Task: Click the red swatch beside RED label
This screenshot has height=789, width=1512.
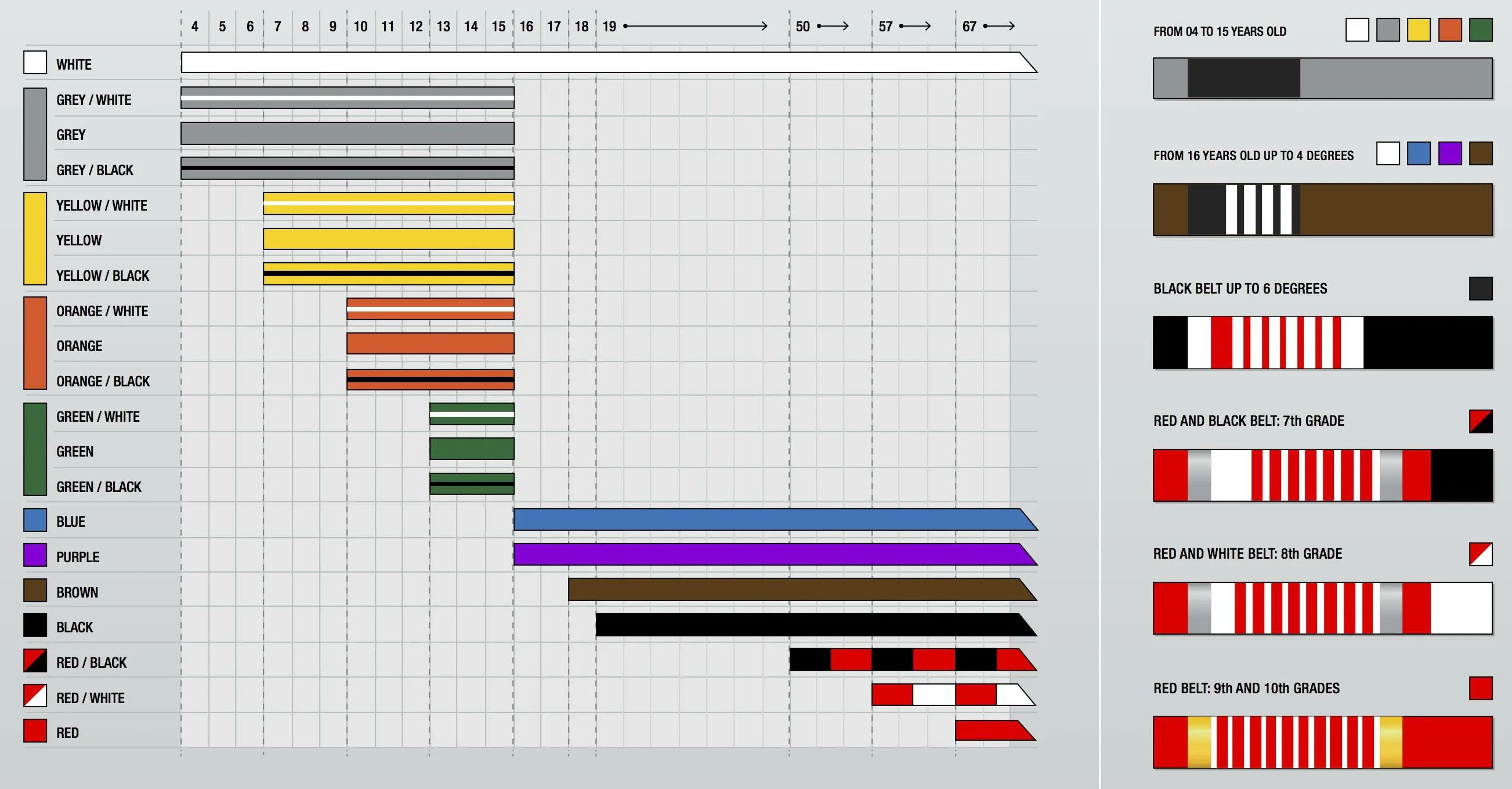Action: point(35,732)
